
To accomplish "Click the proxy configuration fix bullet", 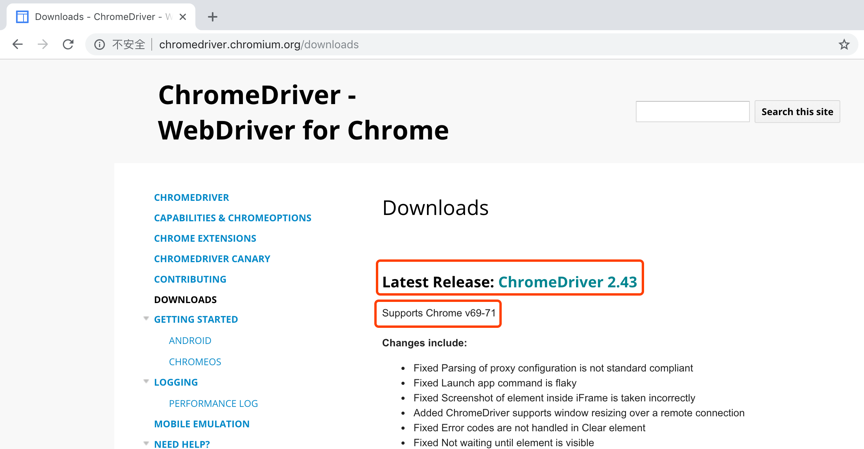I will [x=553, y=368].
